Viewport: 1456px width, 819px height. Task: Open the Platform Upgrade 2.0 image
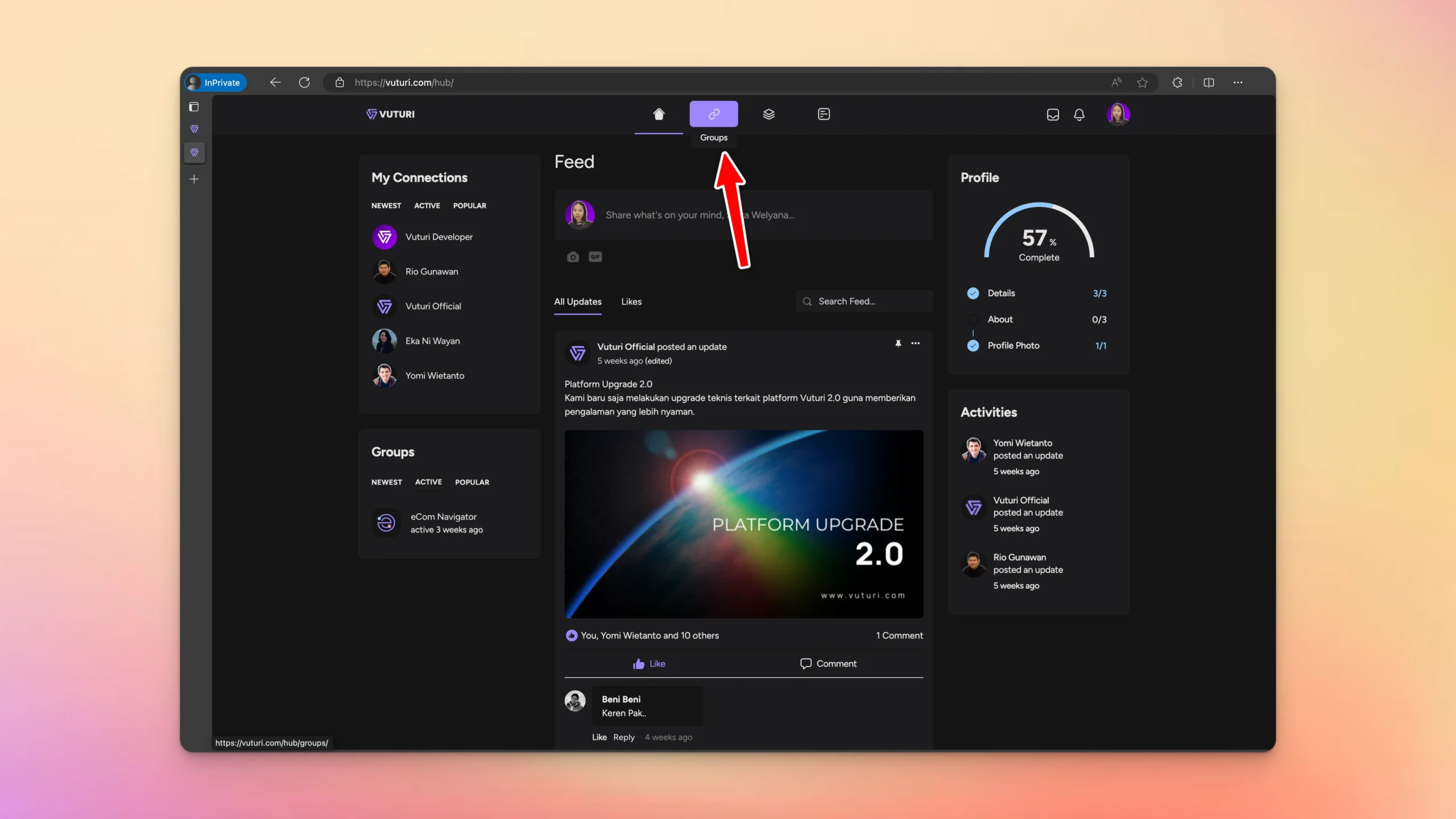coord(744,524)
